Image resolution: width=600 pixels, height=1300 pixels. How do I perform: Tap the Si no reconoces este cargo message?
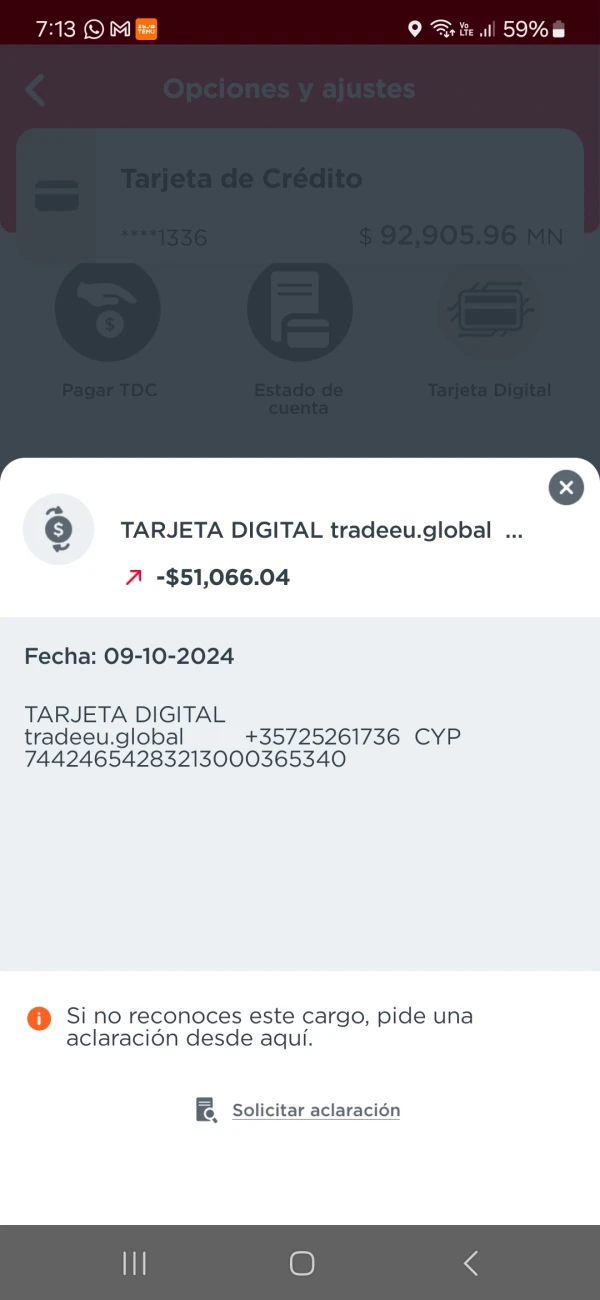click(x=270, y=1027)
